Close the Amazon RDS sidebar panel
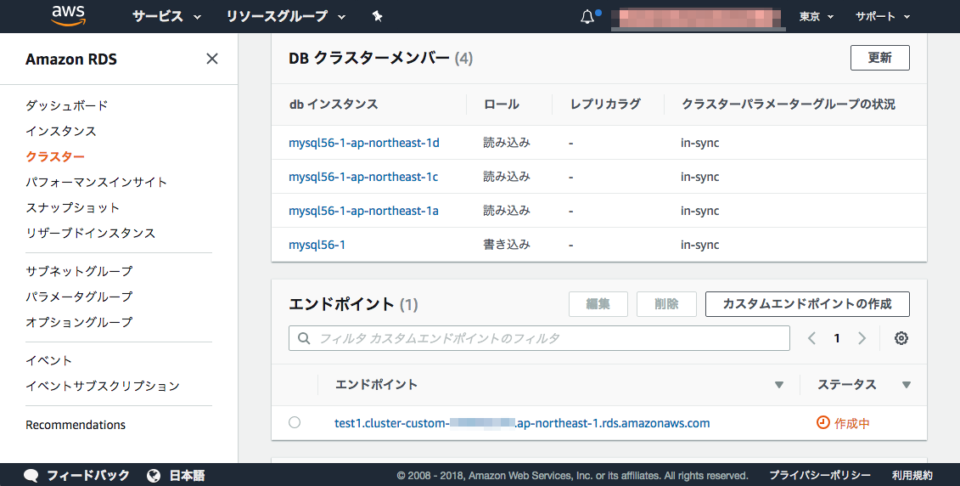The height and width of the screenshot is (486, 960). (x=212, y=59)
